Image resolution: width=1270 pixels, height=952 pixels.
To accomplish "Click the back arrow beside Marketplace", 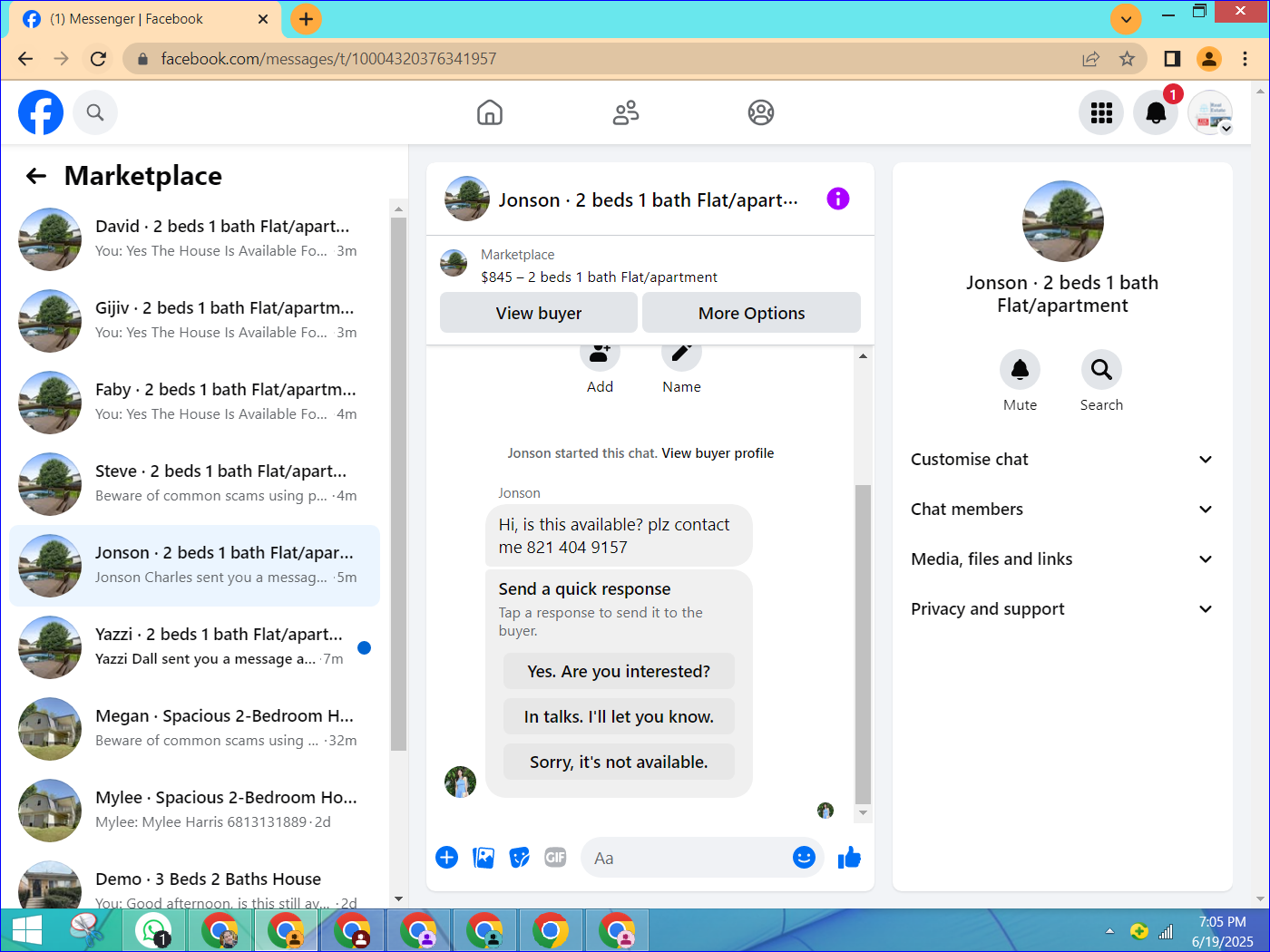I will coord(36,176).
